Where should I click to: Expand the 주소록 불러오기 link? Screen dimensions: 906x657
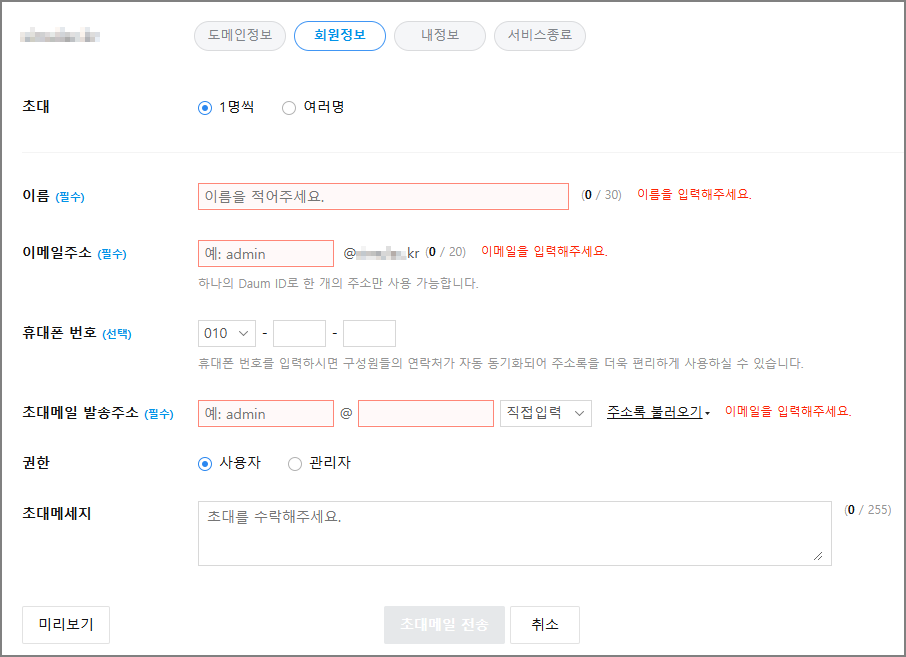(x=658, y=412)
